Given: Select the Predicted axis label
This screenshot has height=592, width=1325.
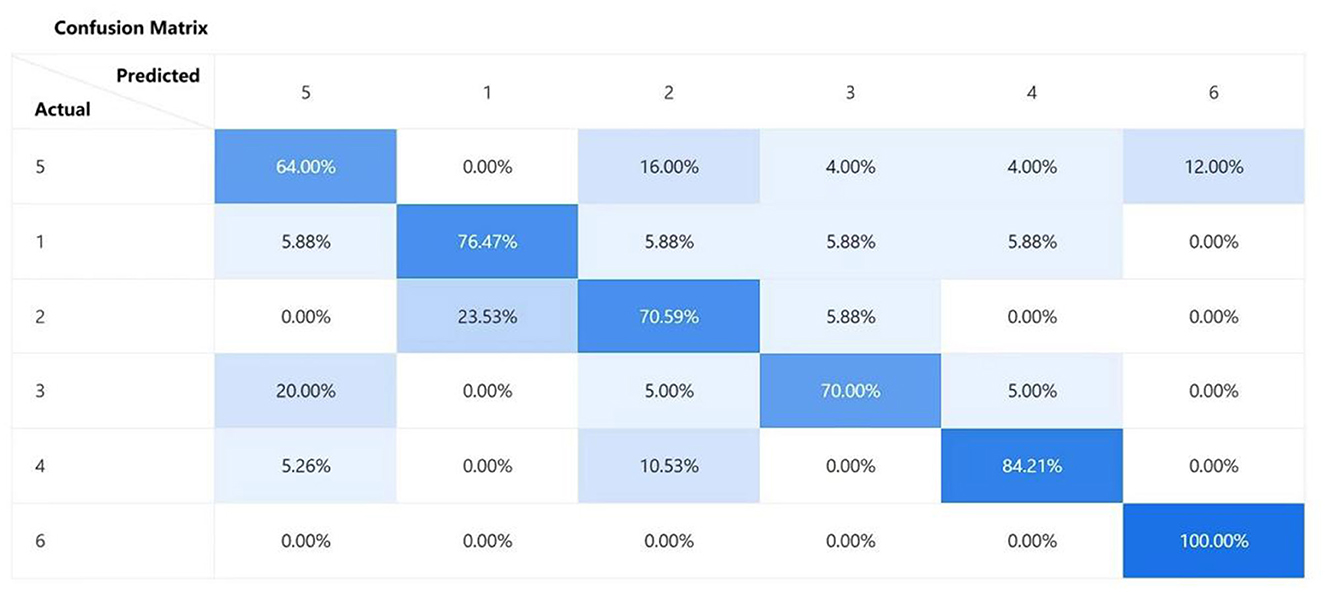Looking at the screenshot, I should tap(158, 76).
